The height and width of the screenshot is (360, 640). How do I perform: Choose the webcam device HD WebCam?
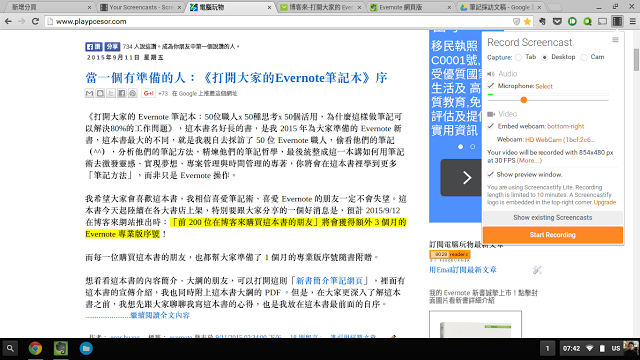[x=559, y=140]
